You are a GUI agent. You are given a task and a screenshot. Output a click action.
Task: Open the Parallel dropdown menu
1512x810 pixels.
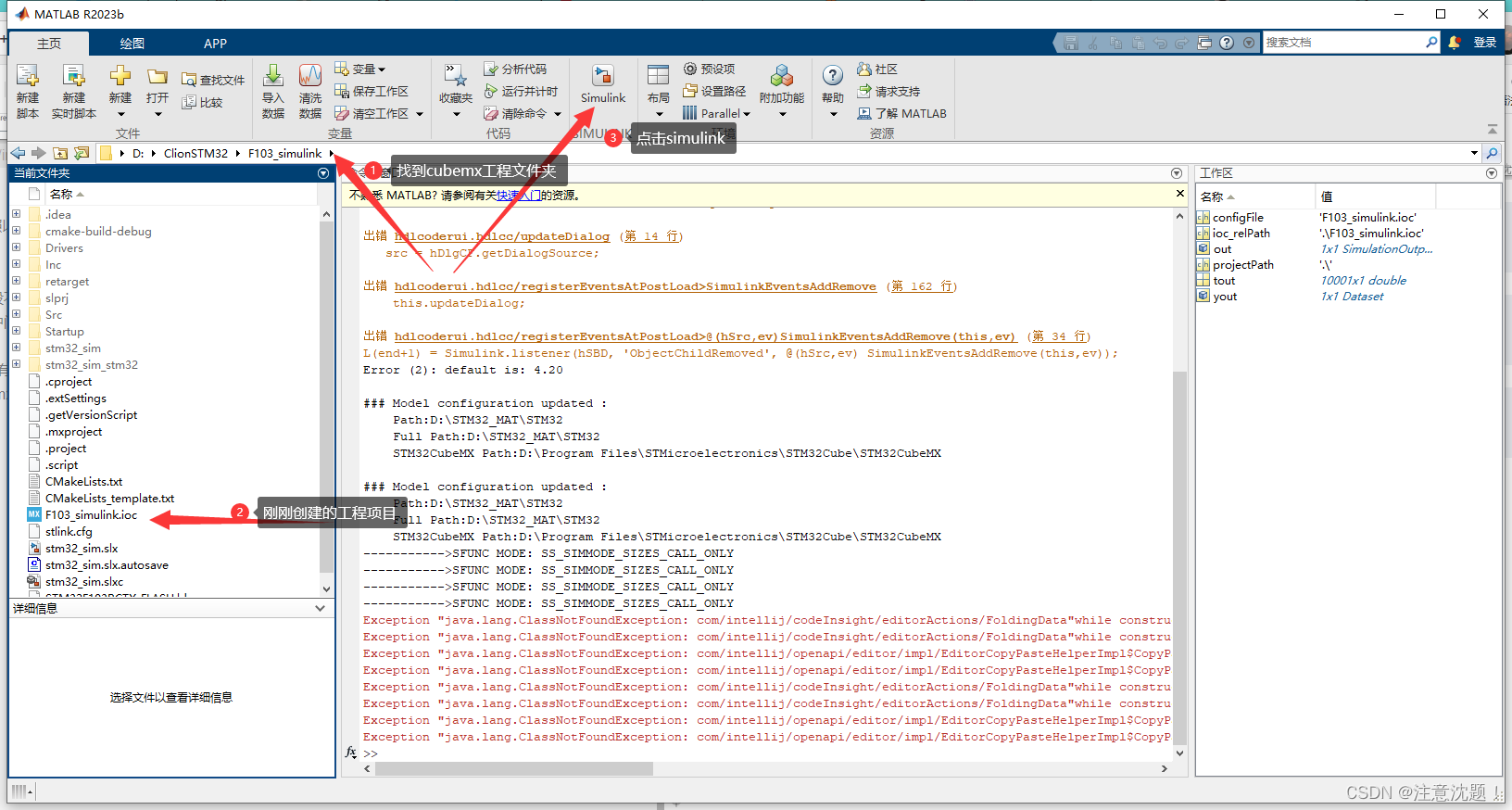[716, 113]
